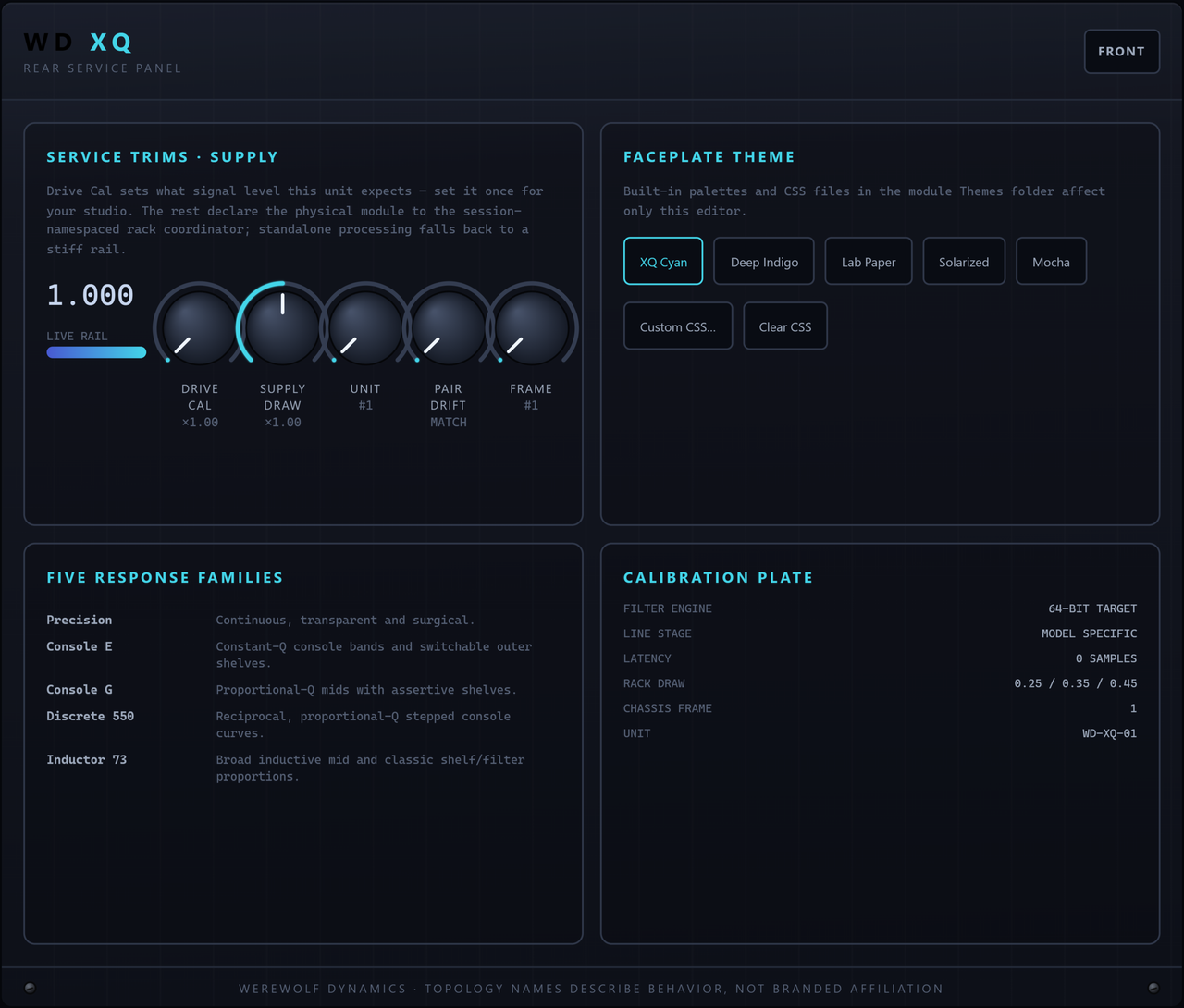Click the Console E family name

point(80,646)
